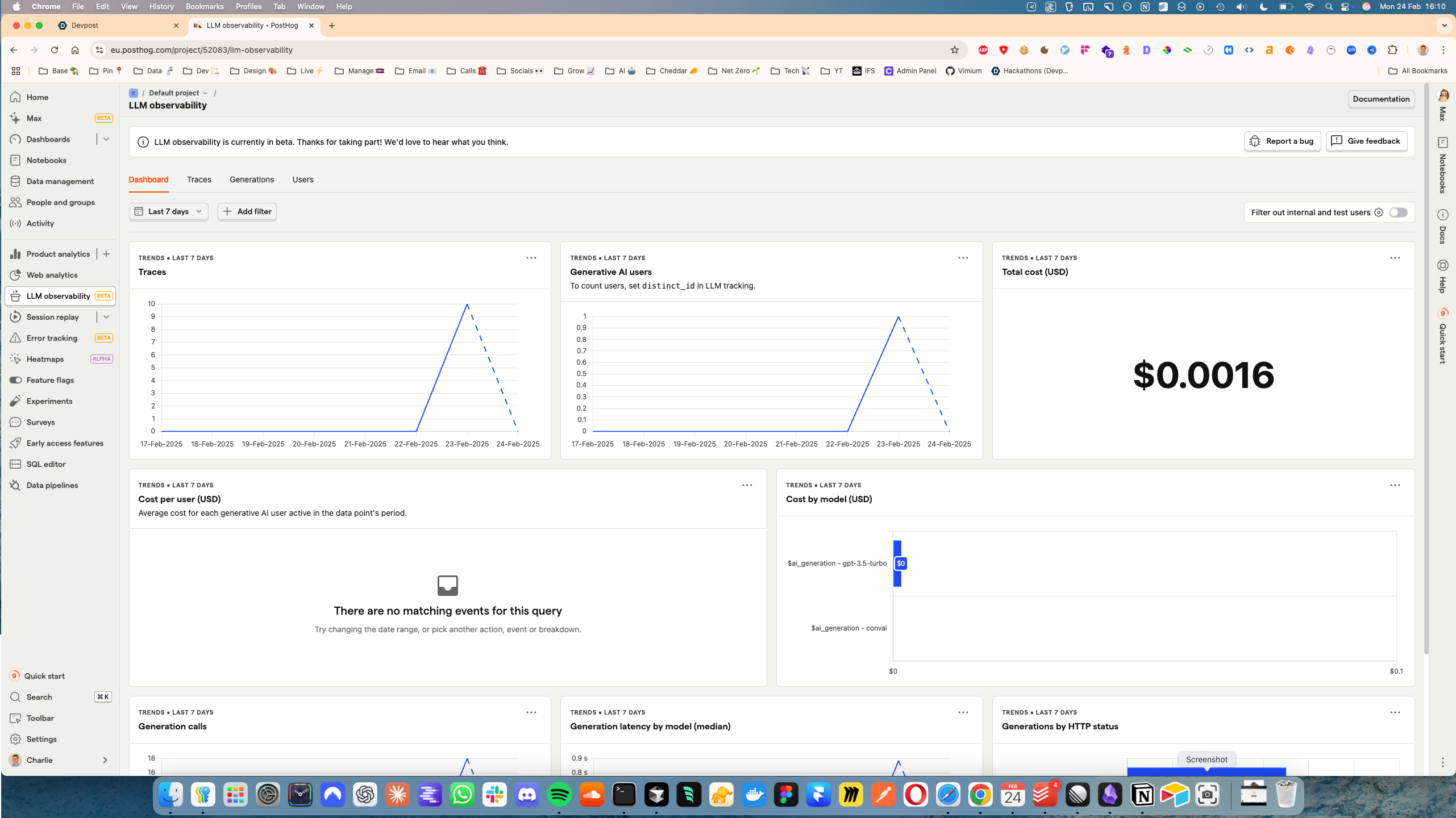Open Data pipelines from sidebar
The image size is (1456, 818).
point(52,485)
